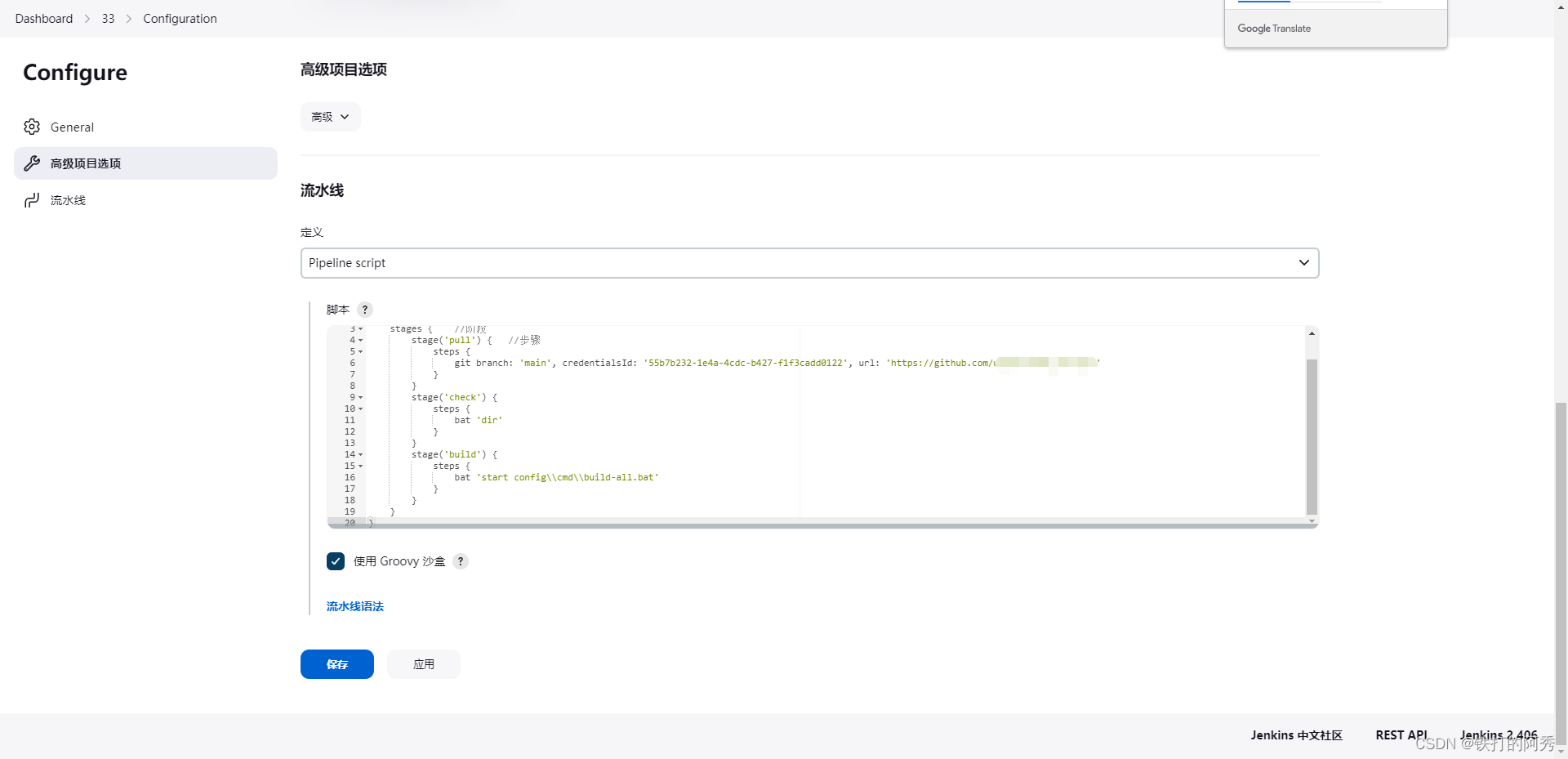Fold code at line 4 stage pull
1568x759 pixels.
pyautogui.click(x=361, y=340)
